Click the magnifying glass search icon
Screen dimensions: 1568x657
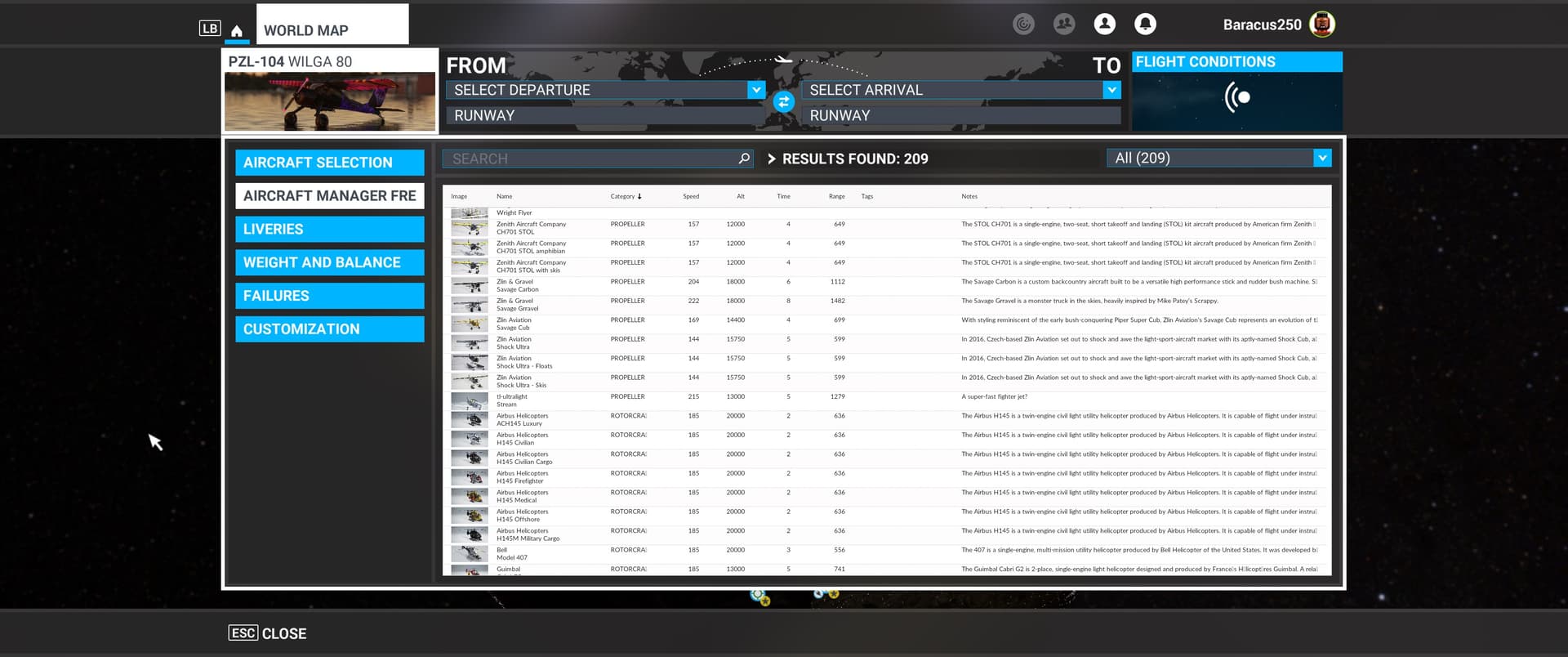click(x=744, y=159)
